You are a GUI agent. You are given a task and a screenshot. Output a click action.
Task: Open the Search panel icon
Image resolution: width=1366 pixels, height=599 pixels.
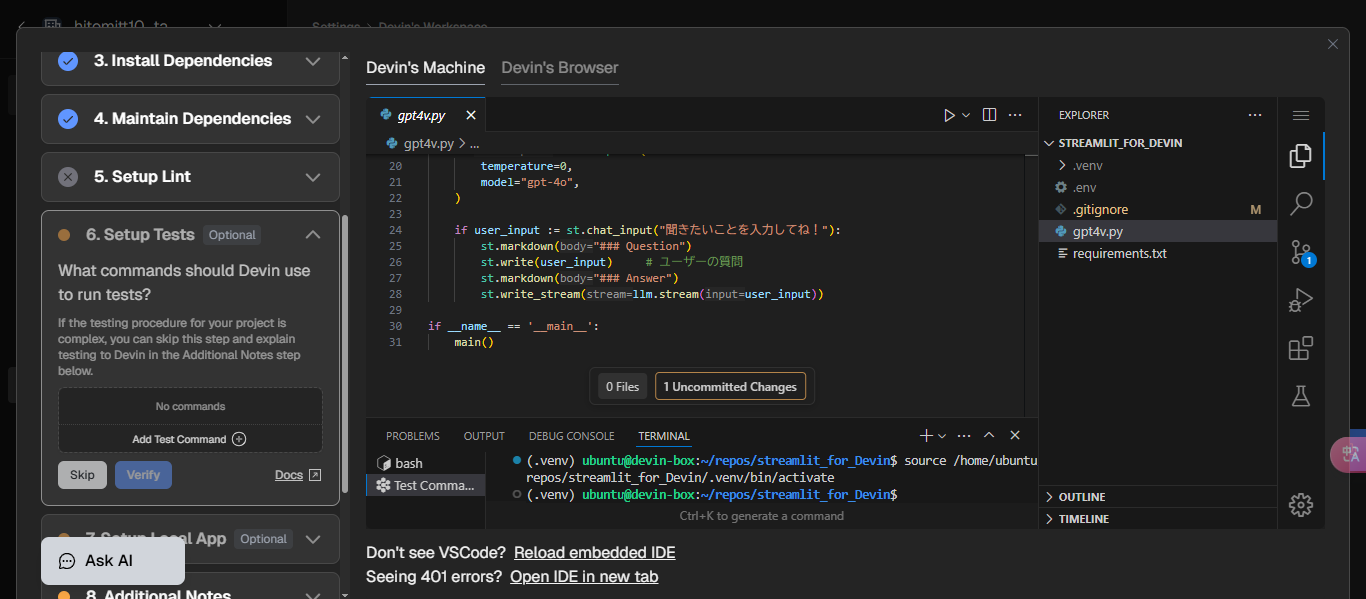click(1300, 203)
